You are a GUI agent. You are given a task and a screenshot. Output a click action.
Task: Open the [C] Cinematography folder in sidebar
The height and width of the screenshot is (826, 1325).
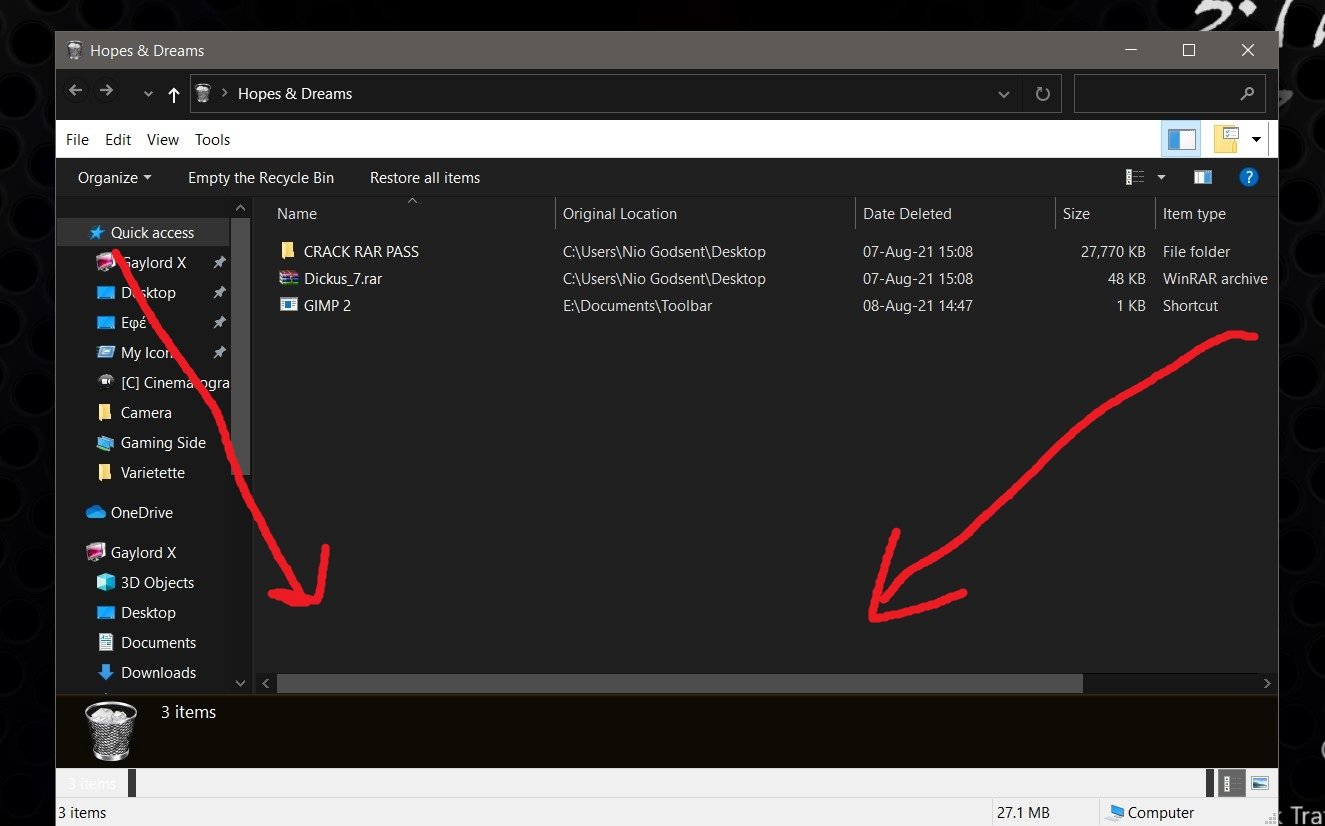(x=175, y=383)
